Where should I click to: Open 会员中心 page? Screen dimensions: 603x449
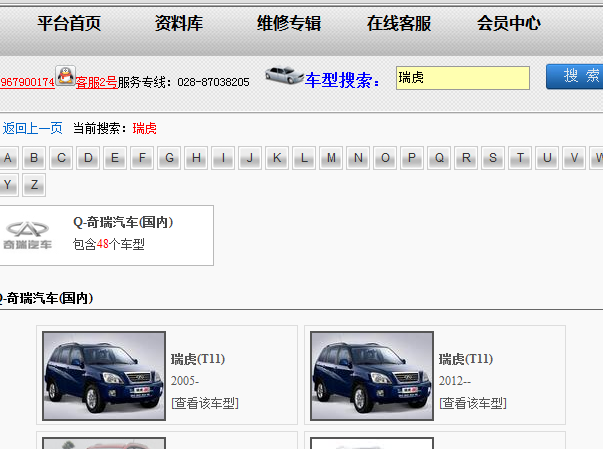pos(509,23)
